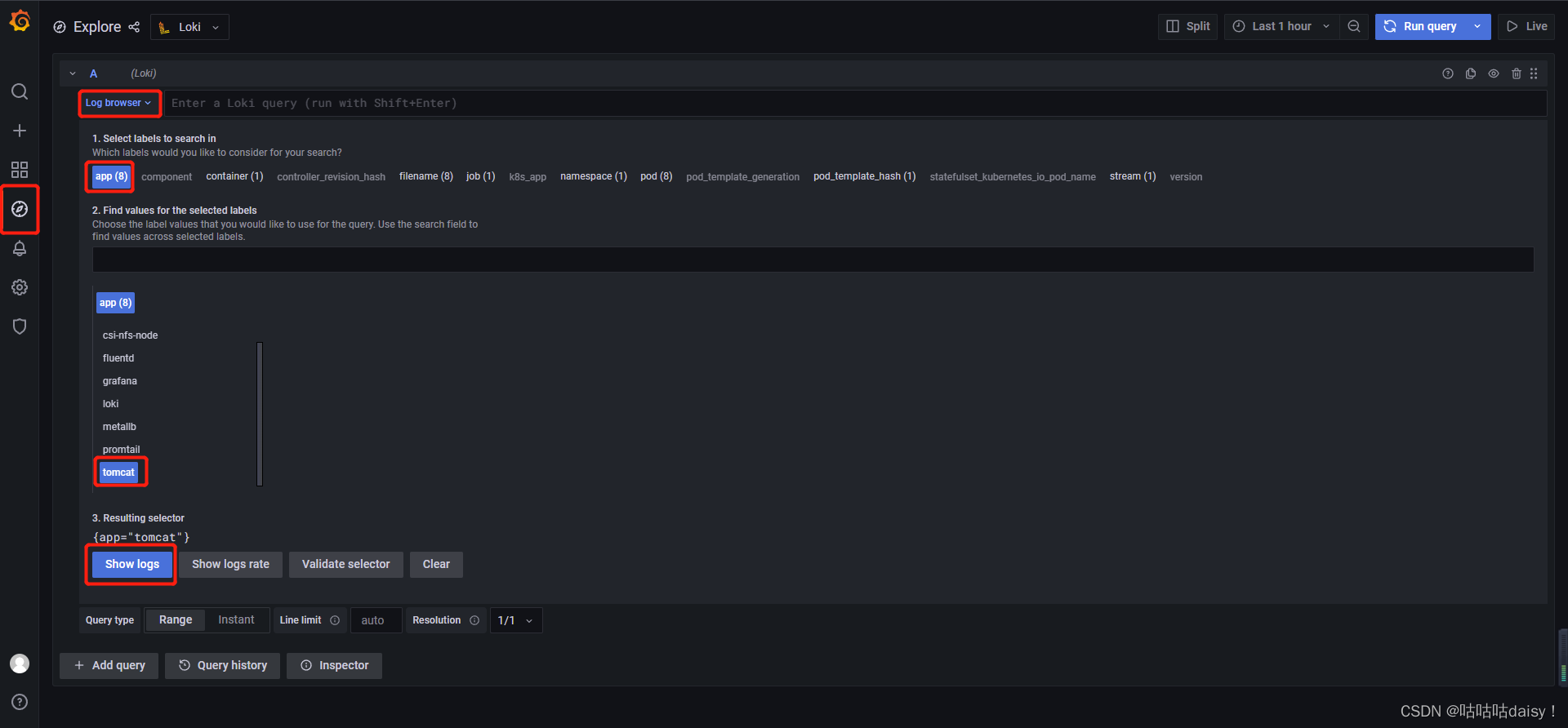The height and width of the screenshot is (728, 1568).
Task: Show Resolution info tooltip icon
Action: point(474,620)
